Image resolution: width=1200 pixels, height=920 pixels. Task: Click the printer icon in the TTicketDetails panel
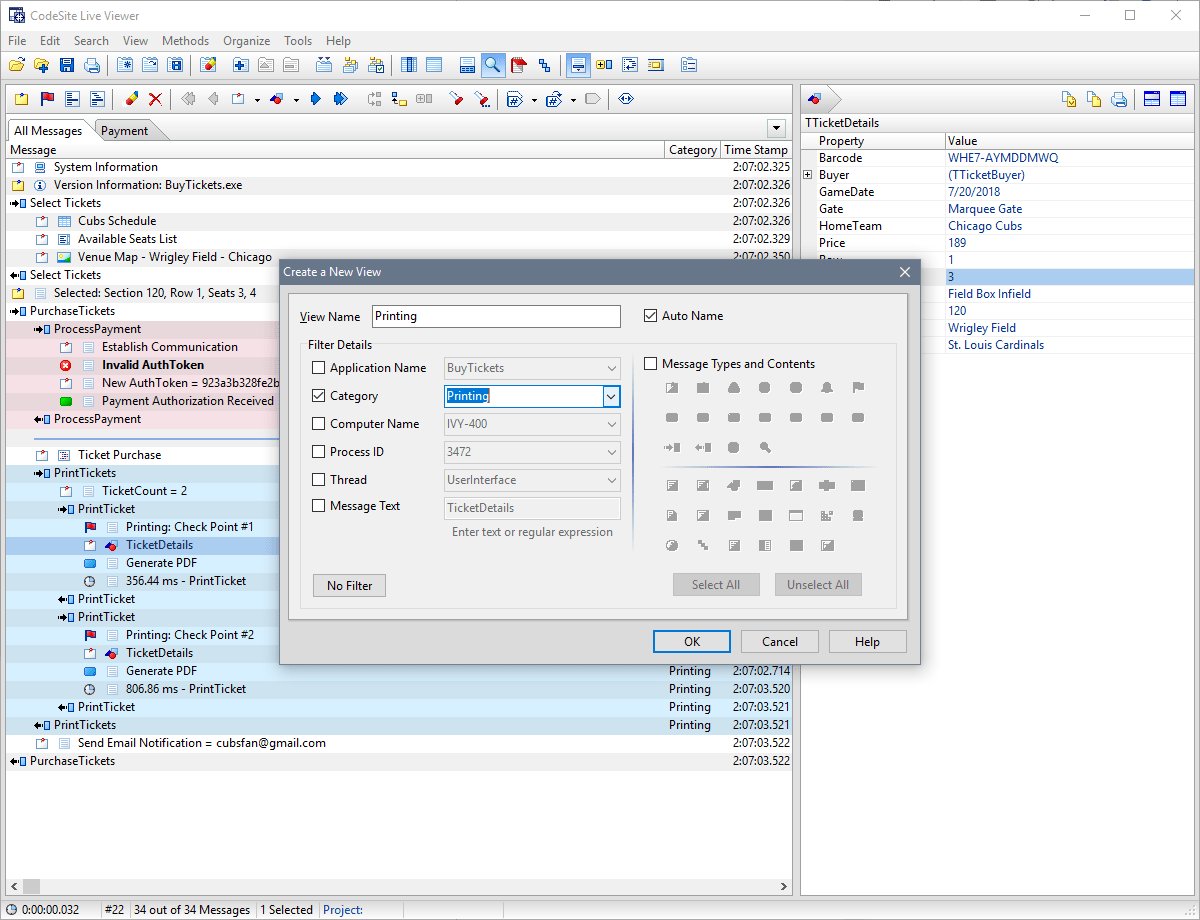click(x=1118, y=99)
